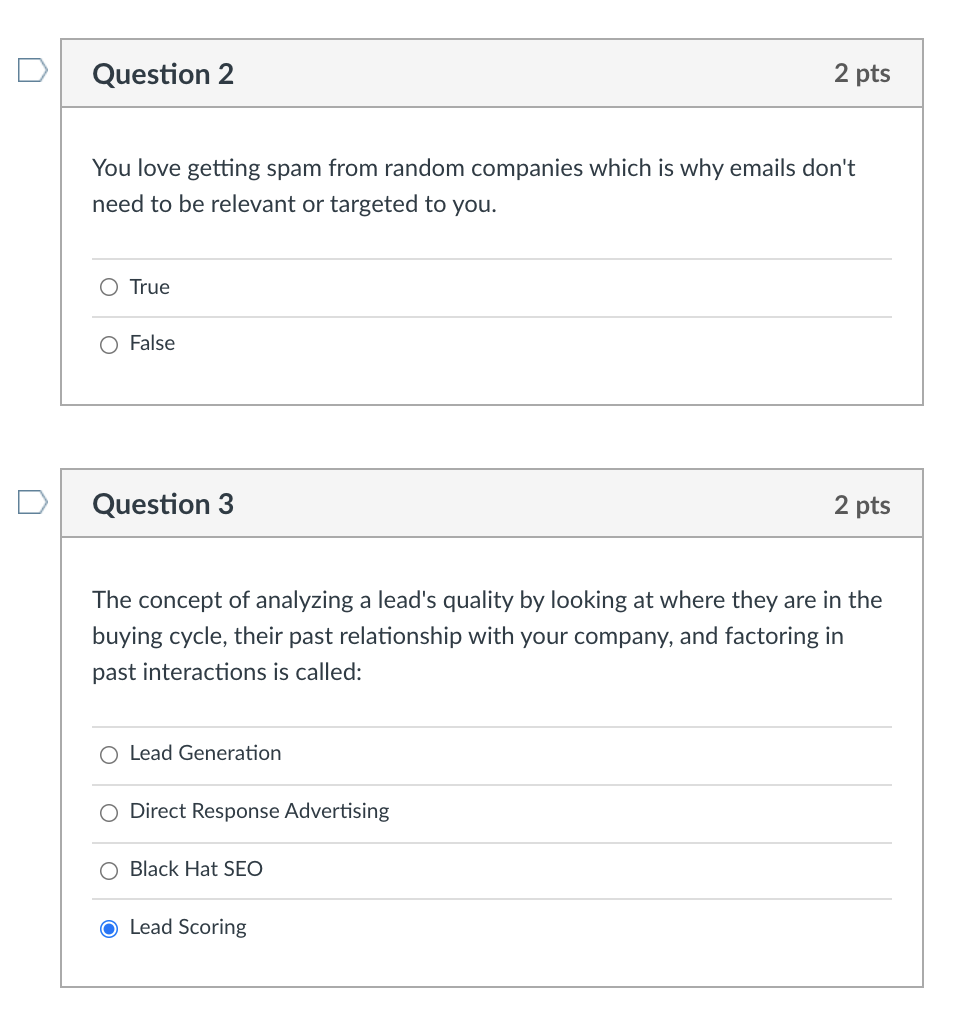Choose Direct Response Advertising
This screenshot has width=954, height=1018.
coord(109,813)
